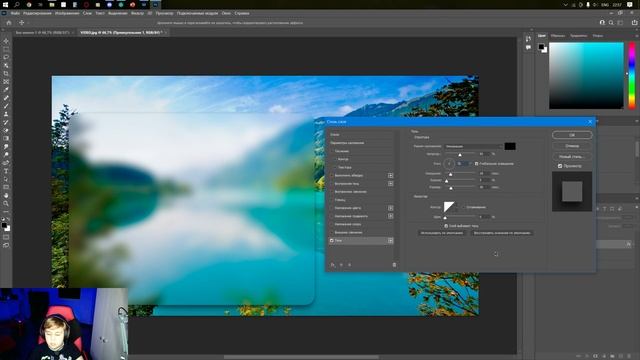Open the workspace switcher icon

click(x=620, y=23)
